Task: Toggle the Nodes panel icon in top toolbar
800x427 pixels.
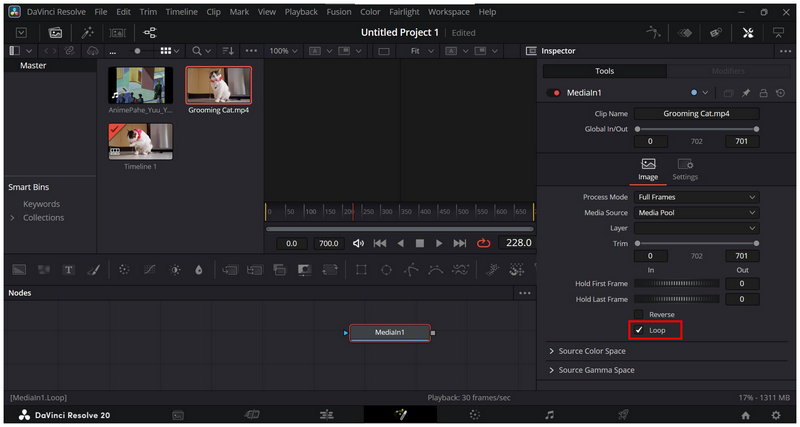Action: coord(150,33)
